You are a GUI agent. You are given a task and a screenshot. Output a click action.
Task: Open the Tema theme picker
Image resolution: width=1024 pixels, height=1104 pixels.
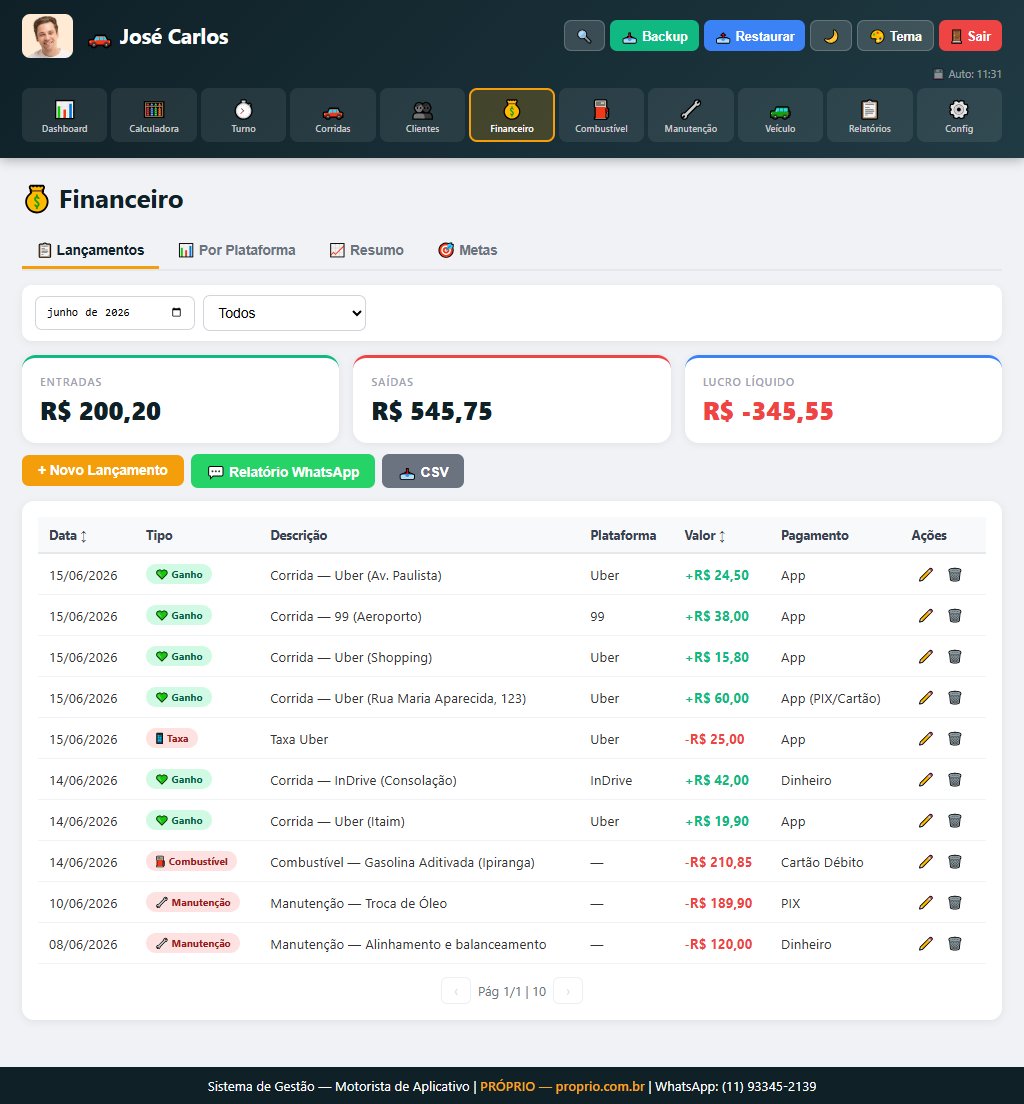click(895, 36)
